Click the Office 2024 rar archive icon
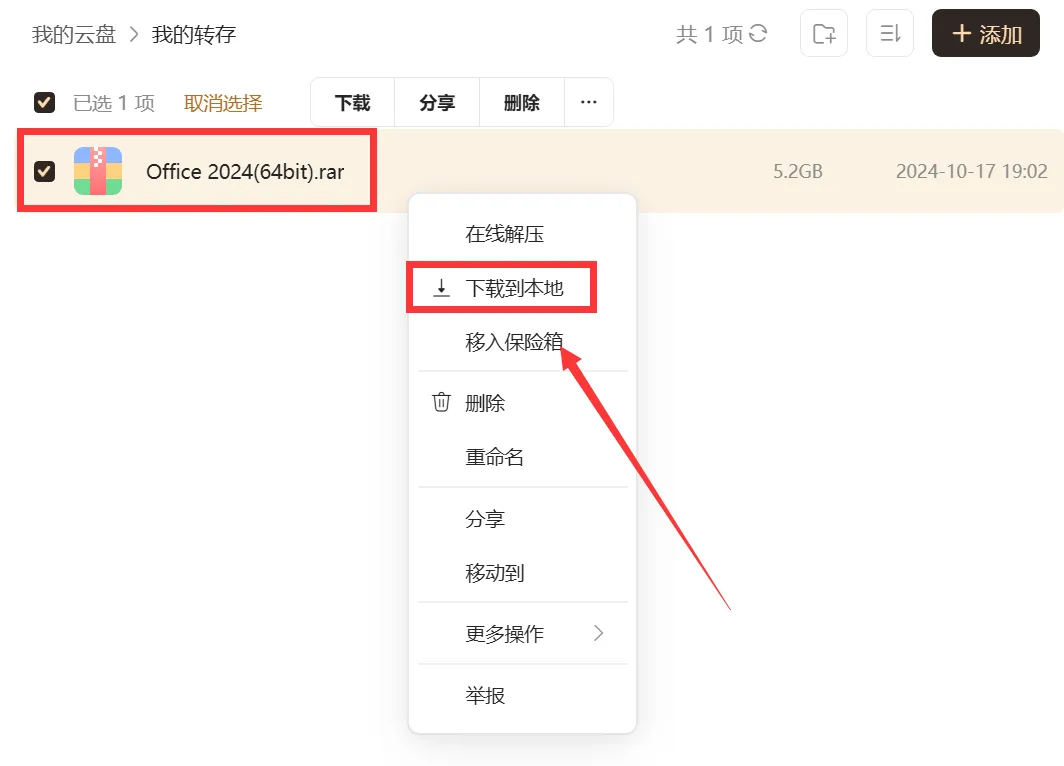 point(98,171)
